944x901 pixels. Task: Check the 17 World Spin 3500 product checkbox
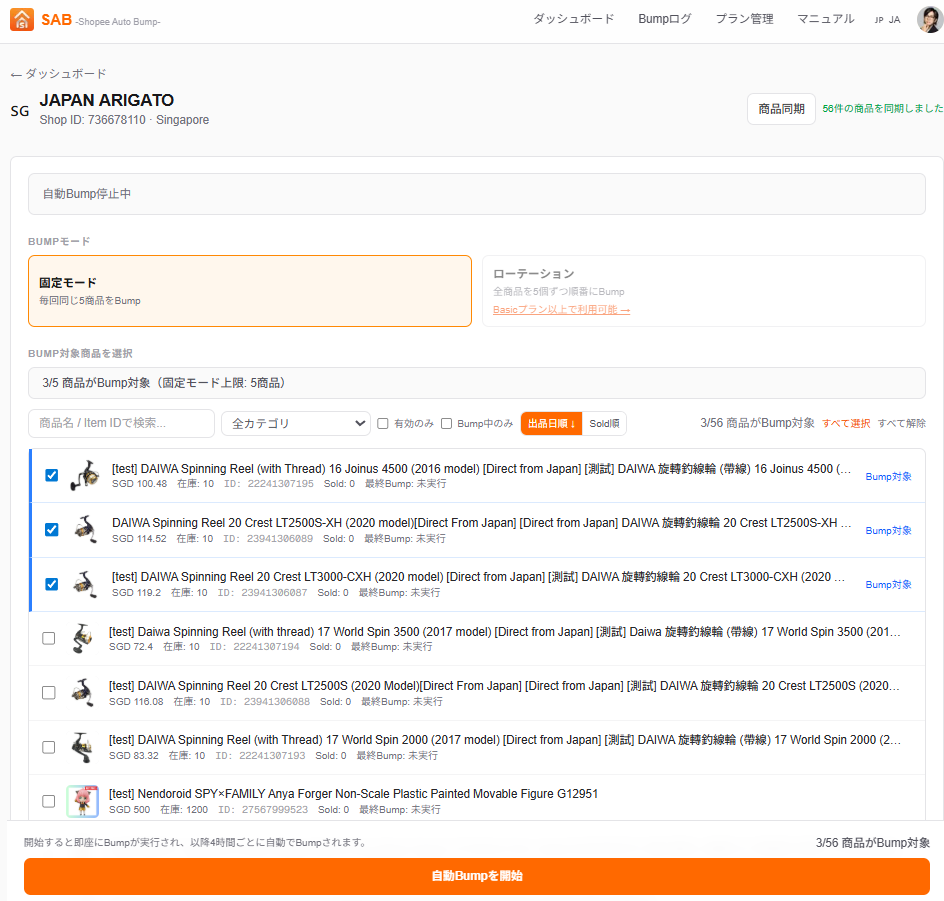49,638
